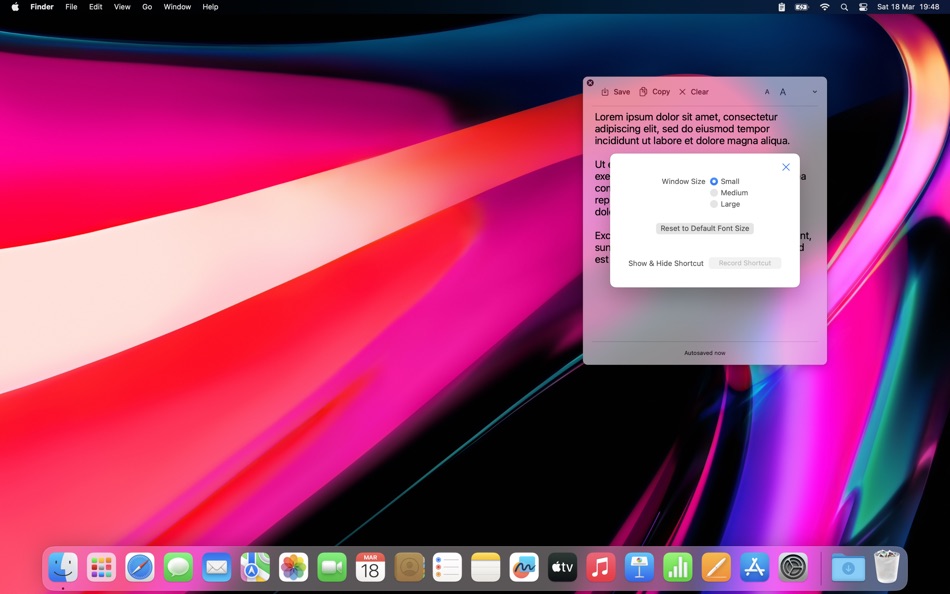Open the View menu
Screen dimensions: 950x594
122,7
